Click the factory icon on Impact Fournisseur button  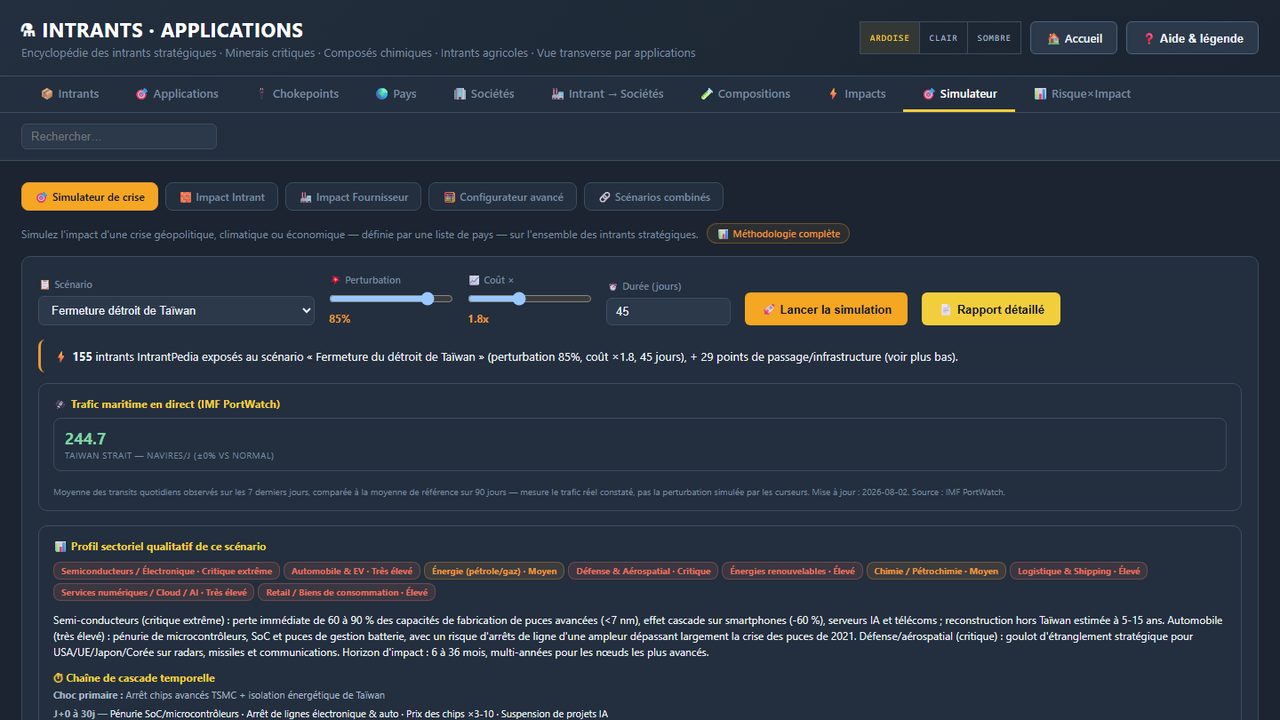pos(305,197)
